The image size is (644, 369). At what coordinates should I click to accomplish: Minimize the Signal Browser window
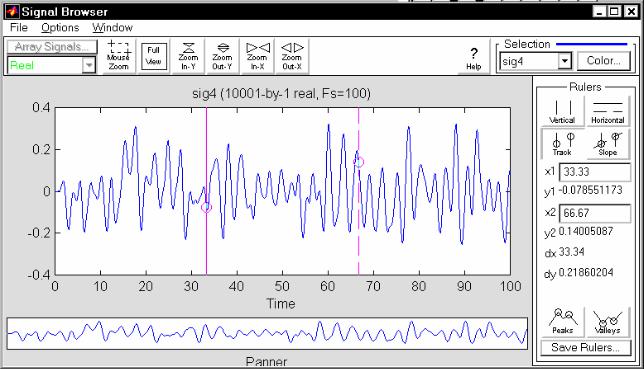pos(600,11)
